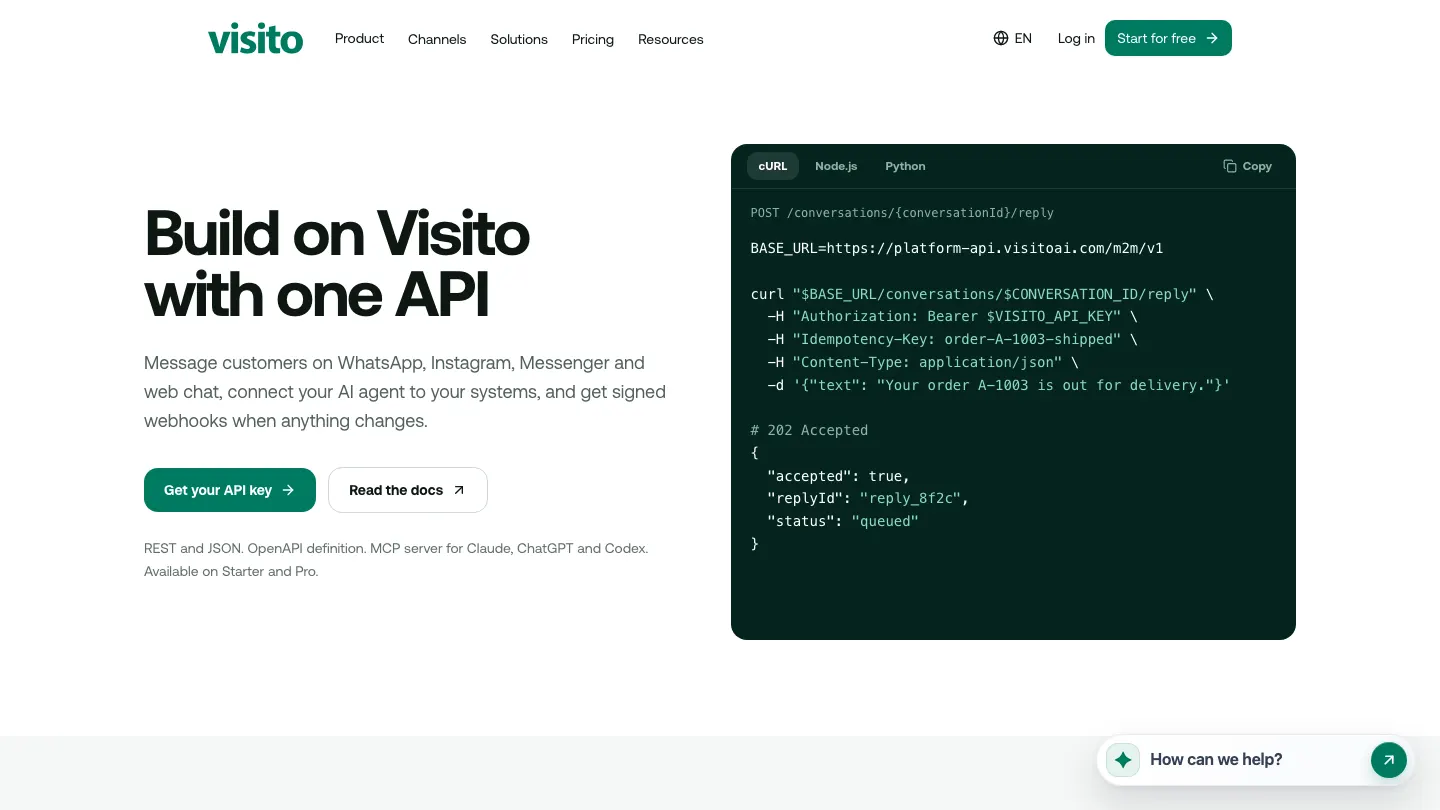1440x810 pixels.
Task: Click the Start for free button
Action: 1168,38
